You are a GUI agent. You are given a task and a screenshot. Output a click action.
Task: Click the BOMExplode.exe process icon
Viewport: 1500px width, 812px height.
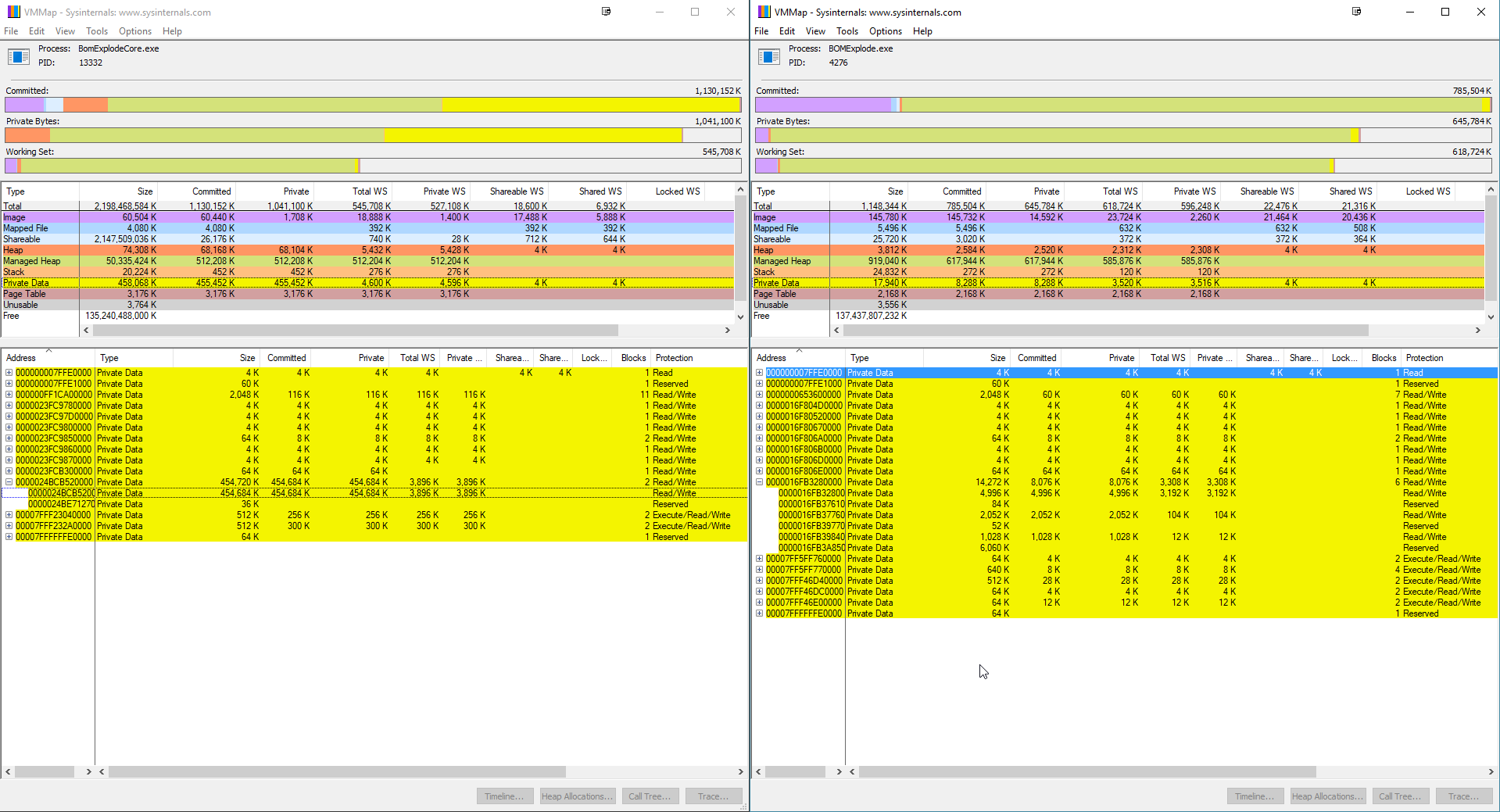pos(768,55)
